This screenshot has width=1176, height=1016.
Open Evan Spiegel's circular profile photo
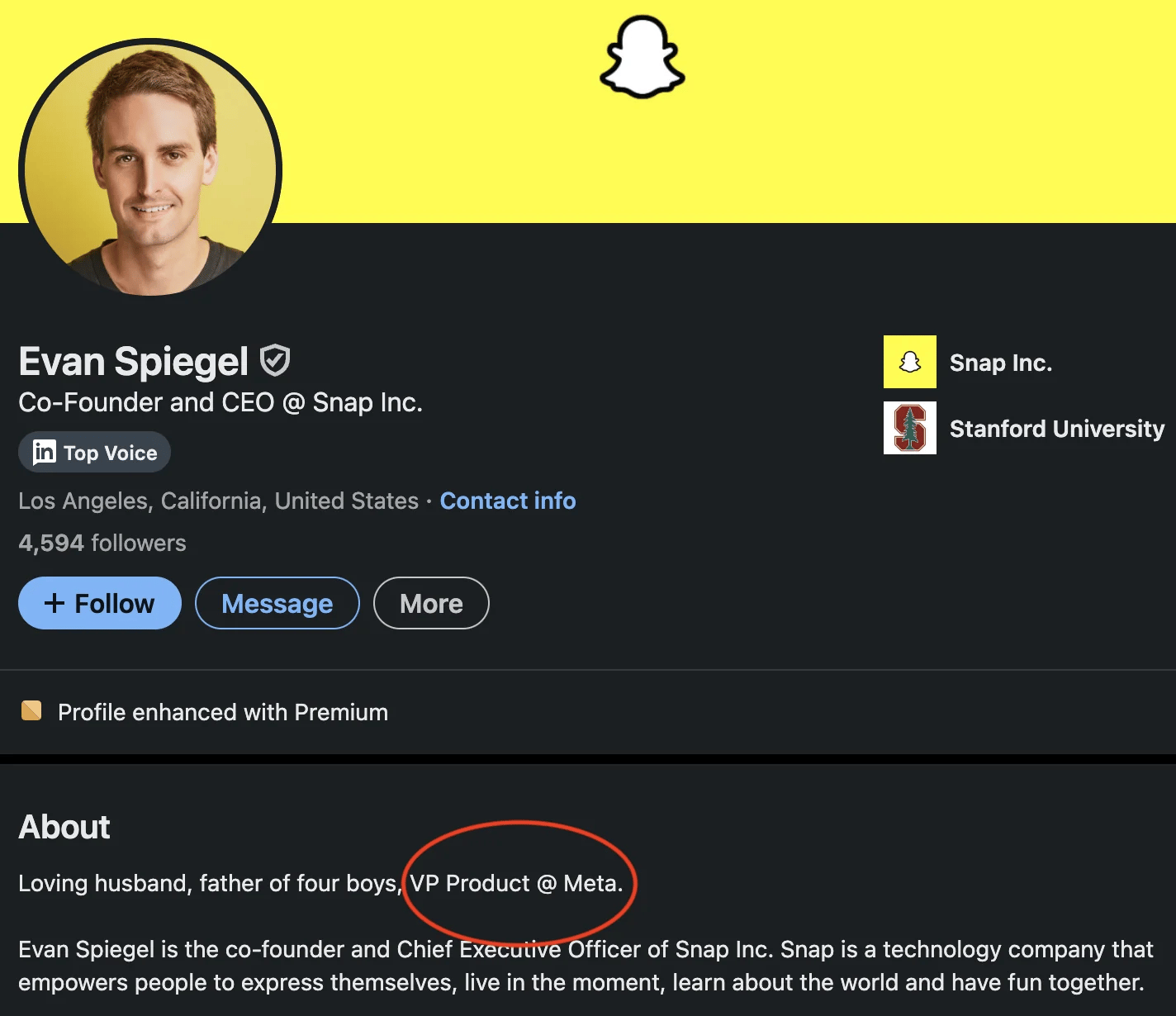point(150,169)
